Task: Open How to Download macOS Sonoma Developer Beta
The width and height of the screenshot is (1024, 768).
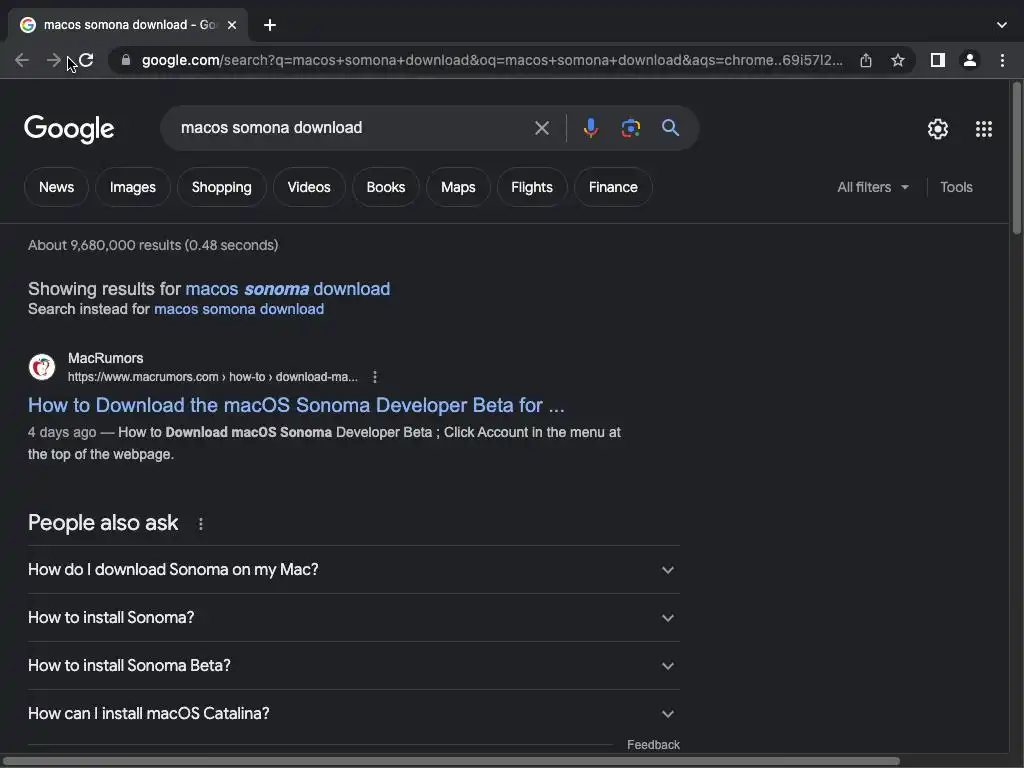Action: [x=296, y=405]
